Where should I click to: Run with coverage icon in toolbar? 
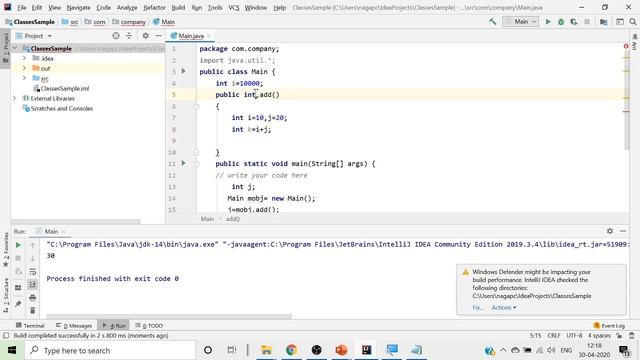click(x=574, y=22)
